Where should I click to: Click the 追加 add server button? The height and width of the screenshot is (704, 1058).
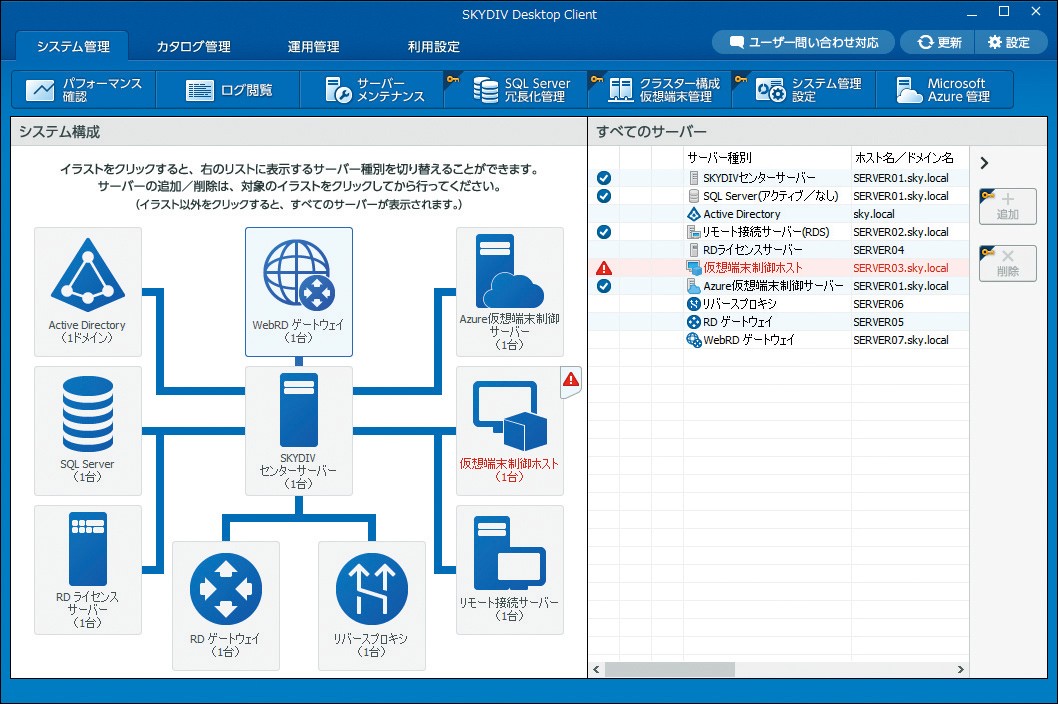click(x=1007, y=206)
